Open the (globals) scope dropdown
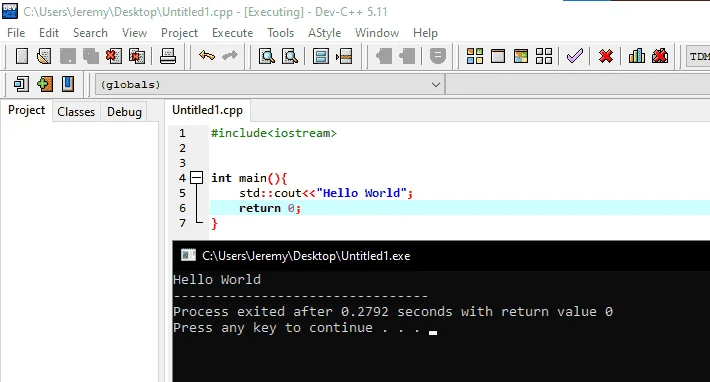Viewport: 710px width, 382px height. [270, 85]
